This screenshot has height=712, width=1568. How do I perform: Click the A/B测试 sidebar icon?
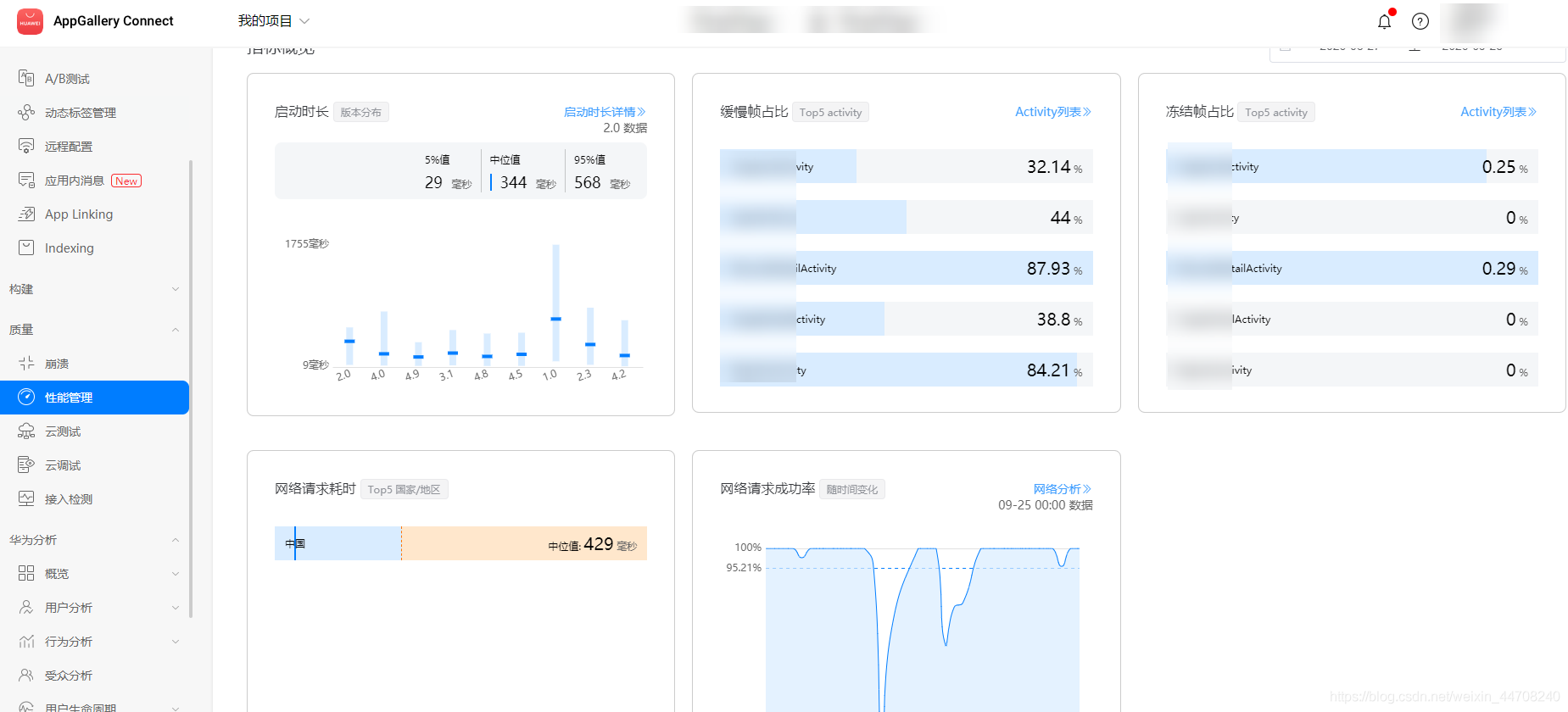click(x=26, y=78)
